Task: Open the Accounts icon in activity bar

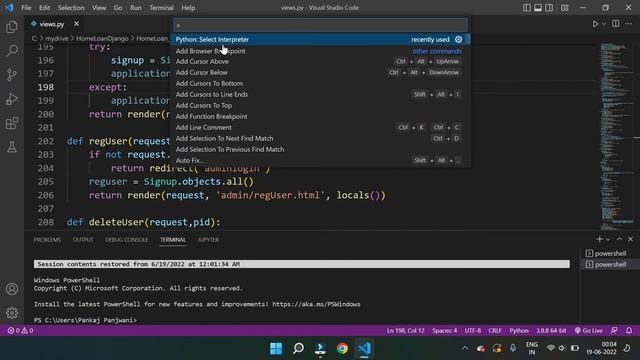Action: pos(12,289)
